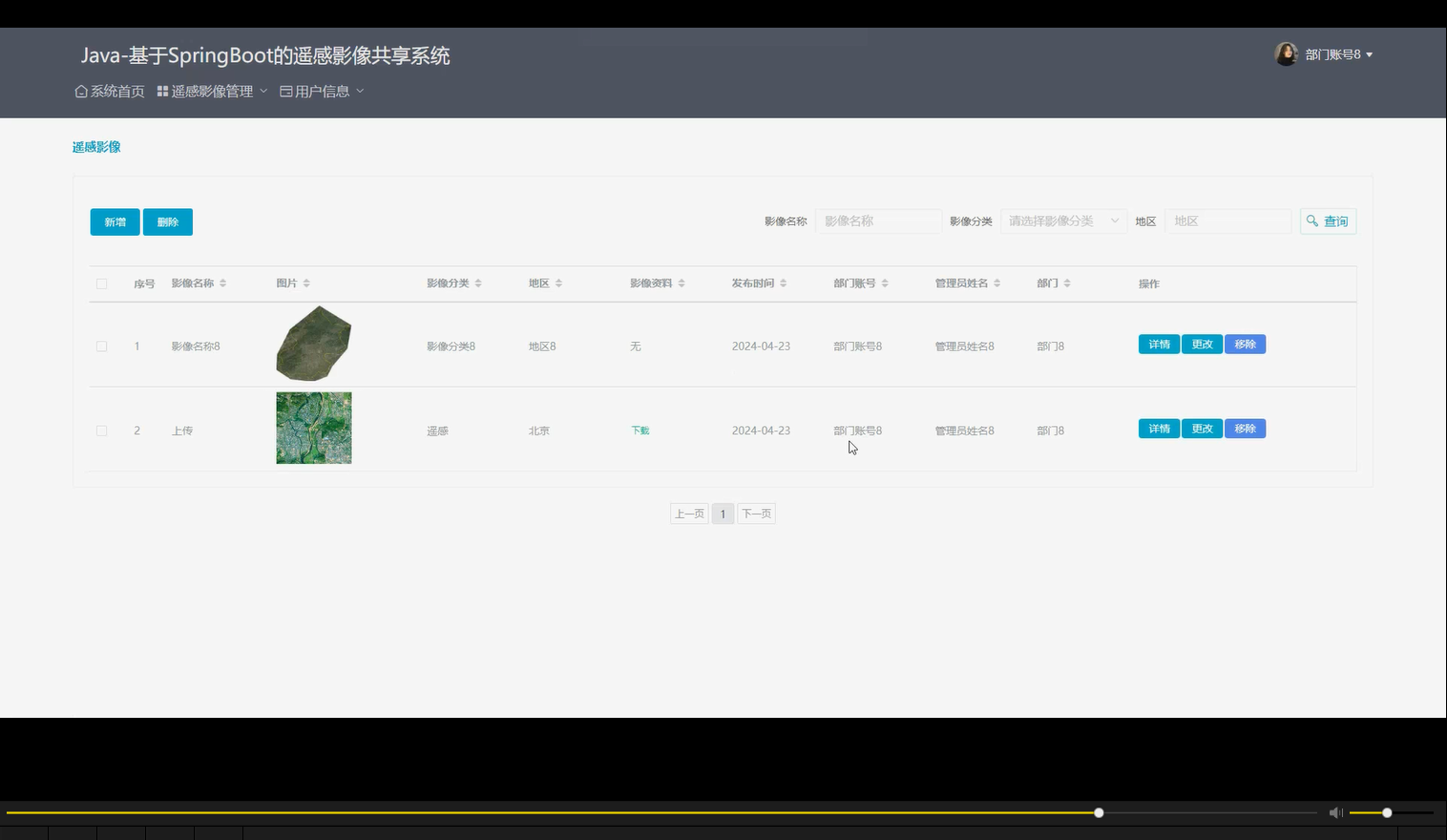The width and height of the screenshot is (1447, 840).
Task: Click the user avatar in top right
Action: coord(1286,53)
